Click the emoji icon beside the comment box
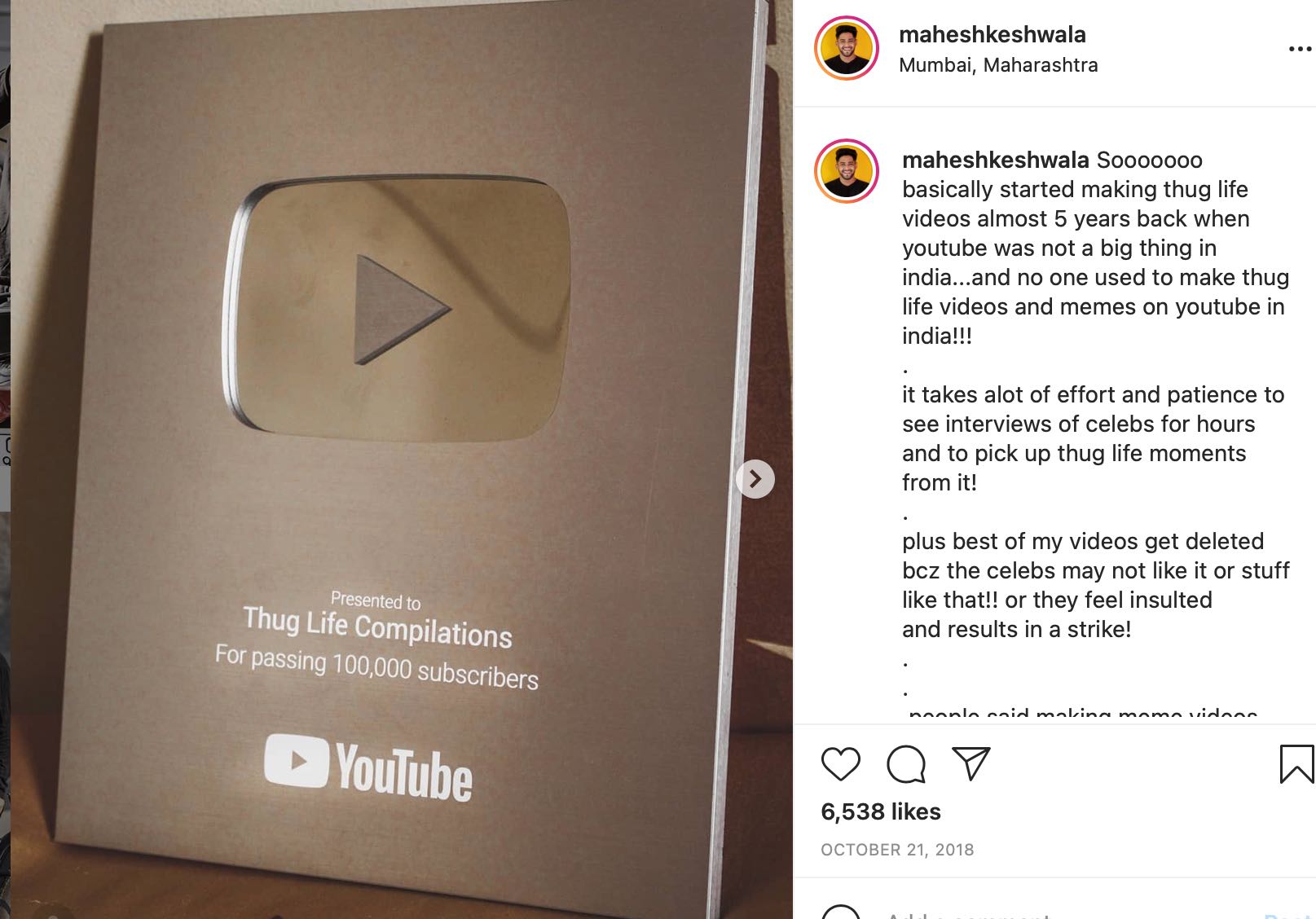1316x919 pixels. (840, 912)
